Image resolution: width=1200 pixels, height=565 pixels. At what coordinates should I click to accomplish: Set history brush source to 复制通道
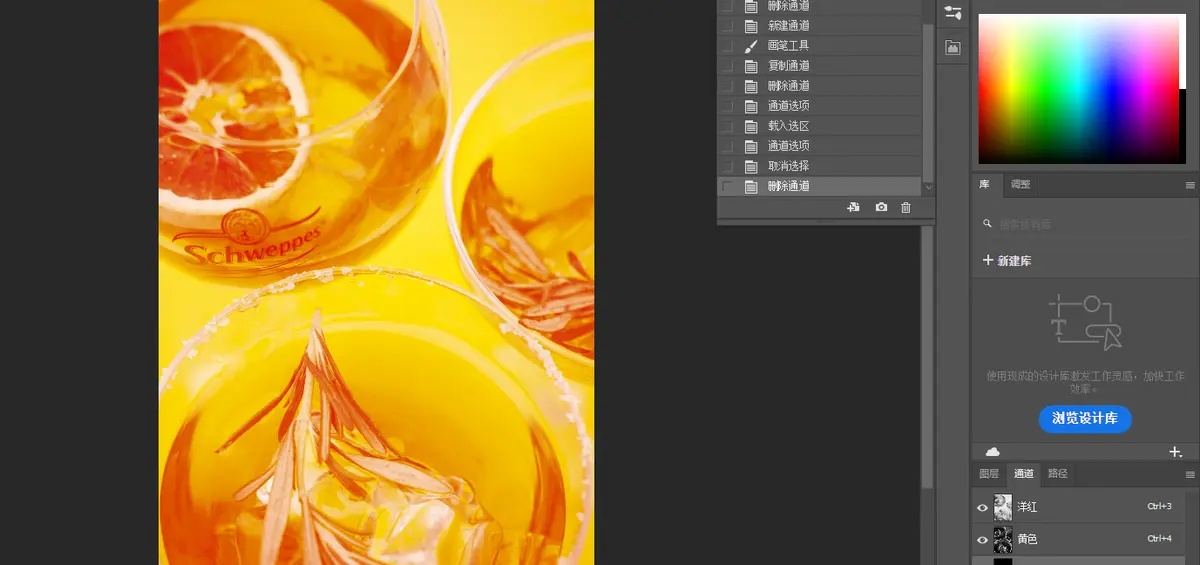pos(727,66)
